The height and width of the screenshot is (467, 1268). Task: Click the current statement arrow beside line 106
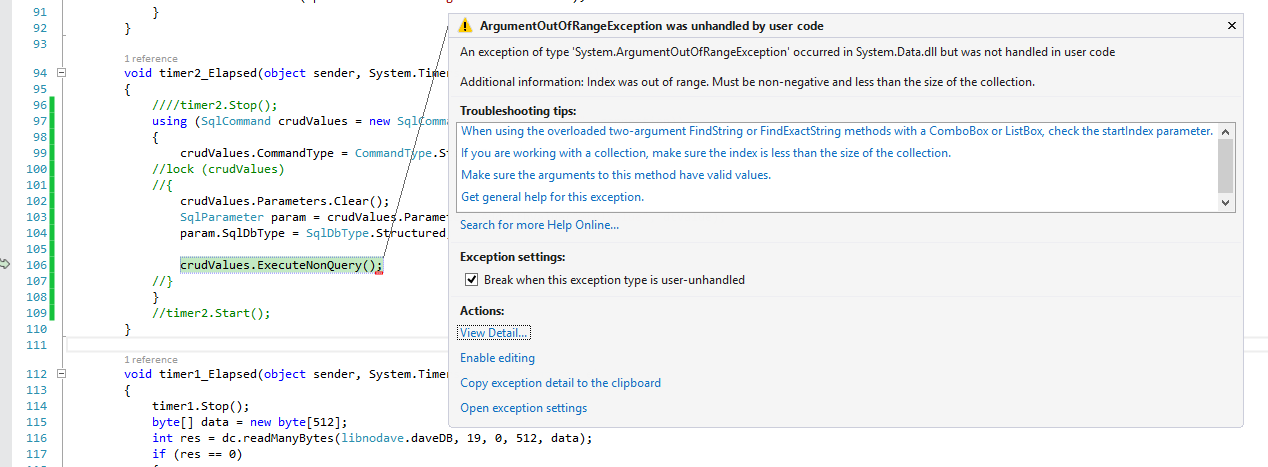pyautogui.click(x=5, y=264)
